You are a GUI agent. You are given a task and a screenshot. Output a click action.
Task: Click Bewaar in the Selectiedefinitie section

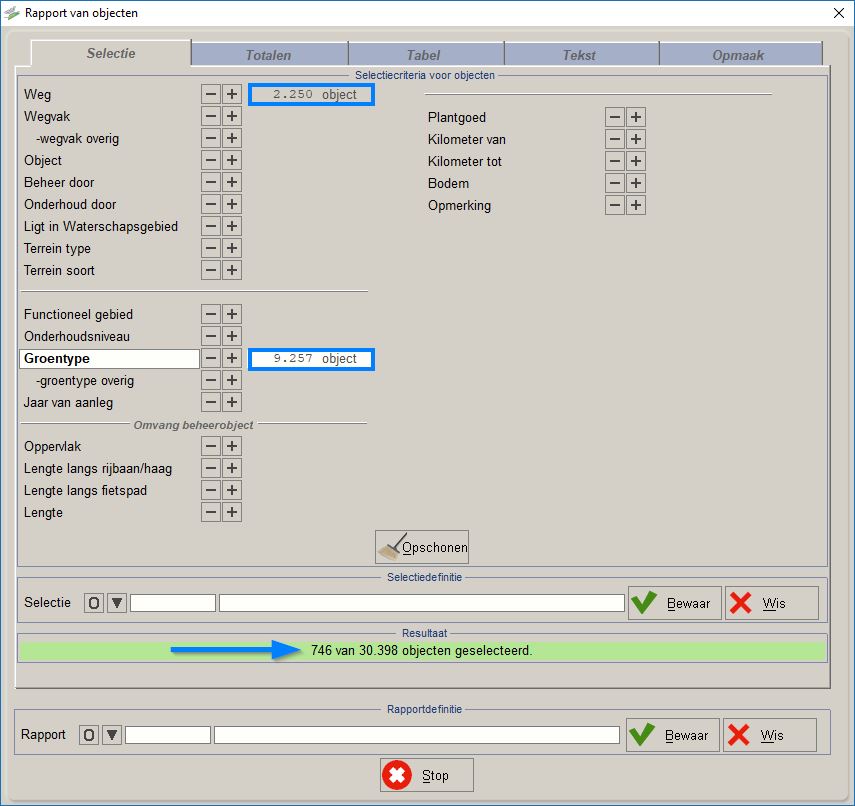[x=674, y=603]
